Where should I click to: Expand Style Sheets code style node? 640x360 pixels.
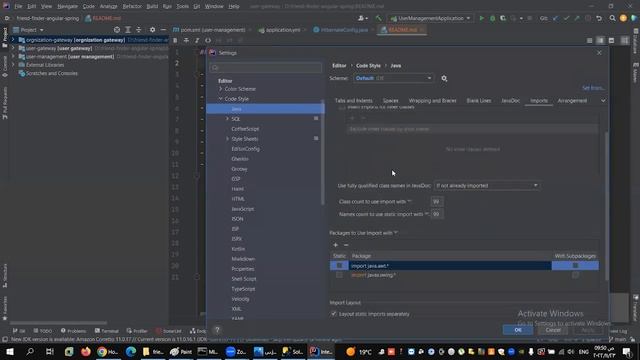point(227,139)
